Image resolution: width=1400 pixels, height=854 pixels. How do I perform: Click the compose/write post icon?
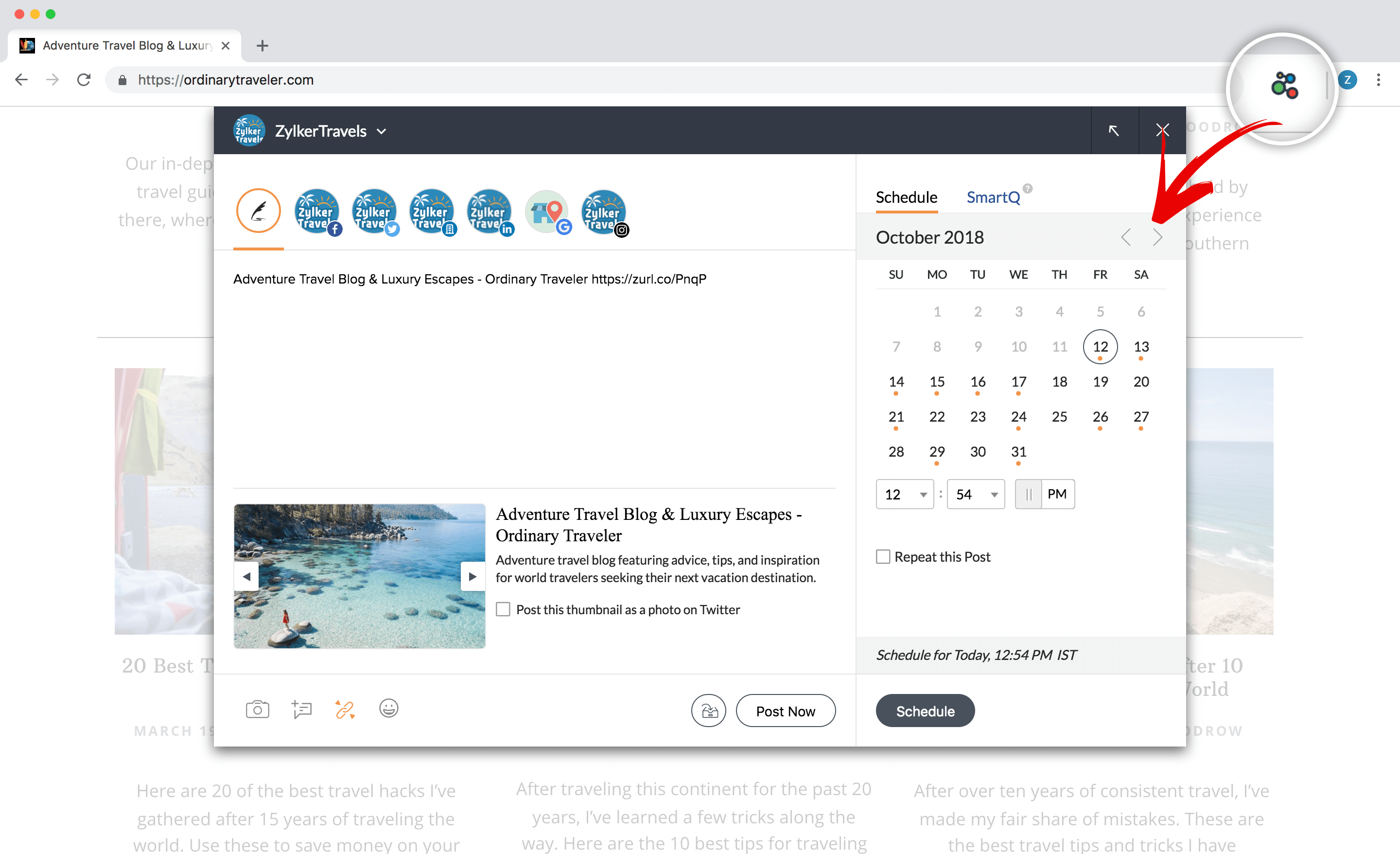(259, 210)
